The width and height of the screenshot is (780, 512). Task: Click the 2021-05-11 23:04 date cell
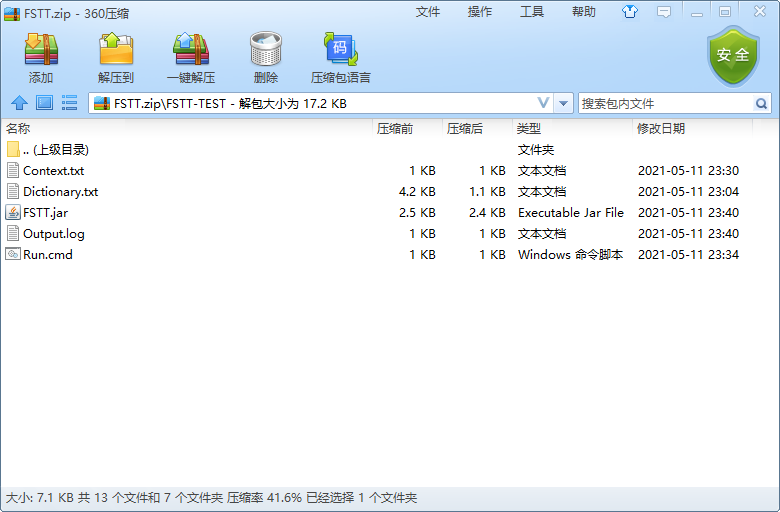point(688,192)
